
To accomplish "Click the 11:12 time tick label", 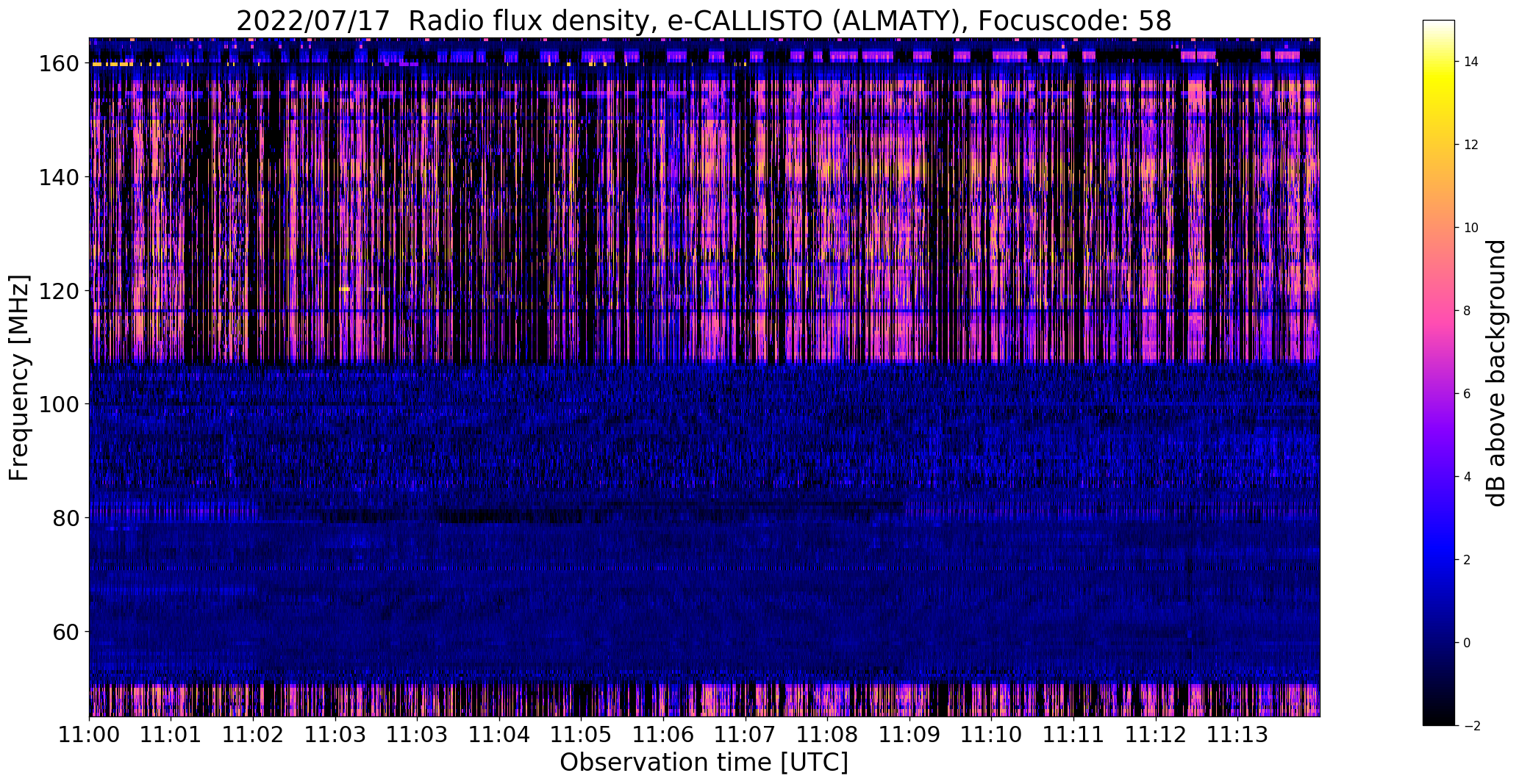I will tap(1156, 735).
